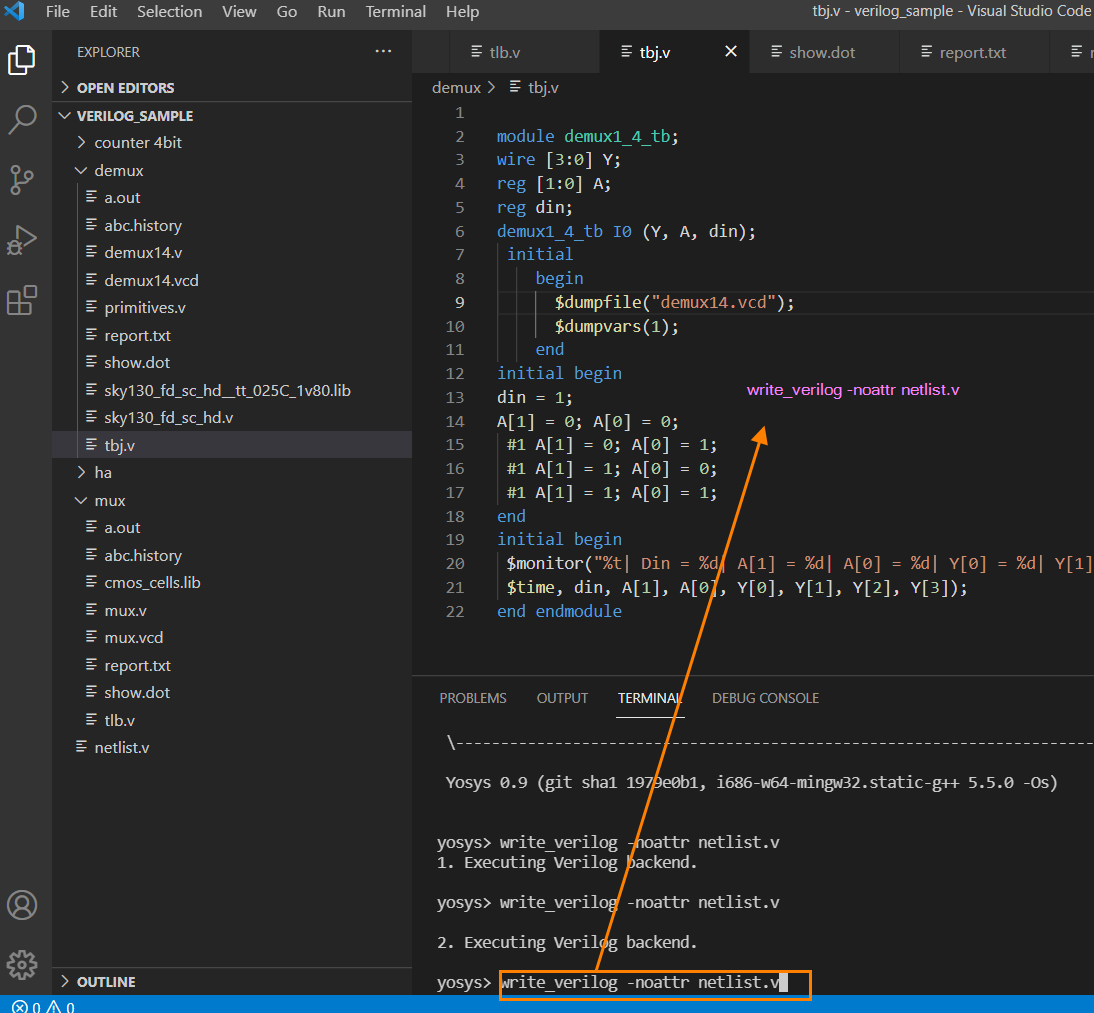Screen dimensions: 1094x1013
Task: Open the Explorer view in activity bar
Action: click(22, 60)
